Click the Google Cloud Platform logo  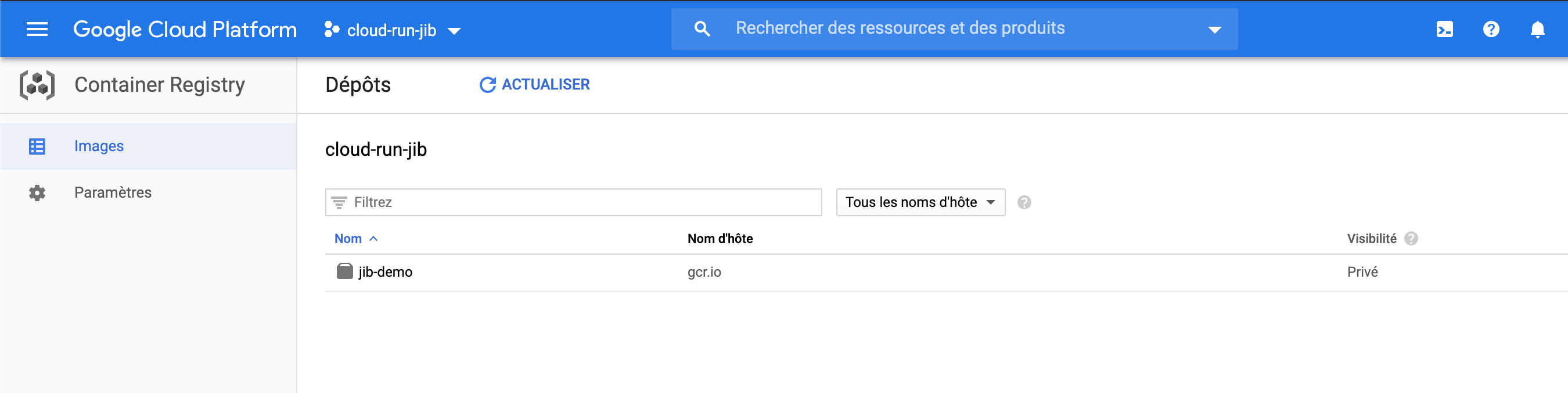pyautogui.click(x=185, y=29)
